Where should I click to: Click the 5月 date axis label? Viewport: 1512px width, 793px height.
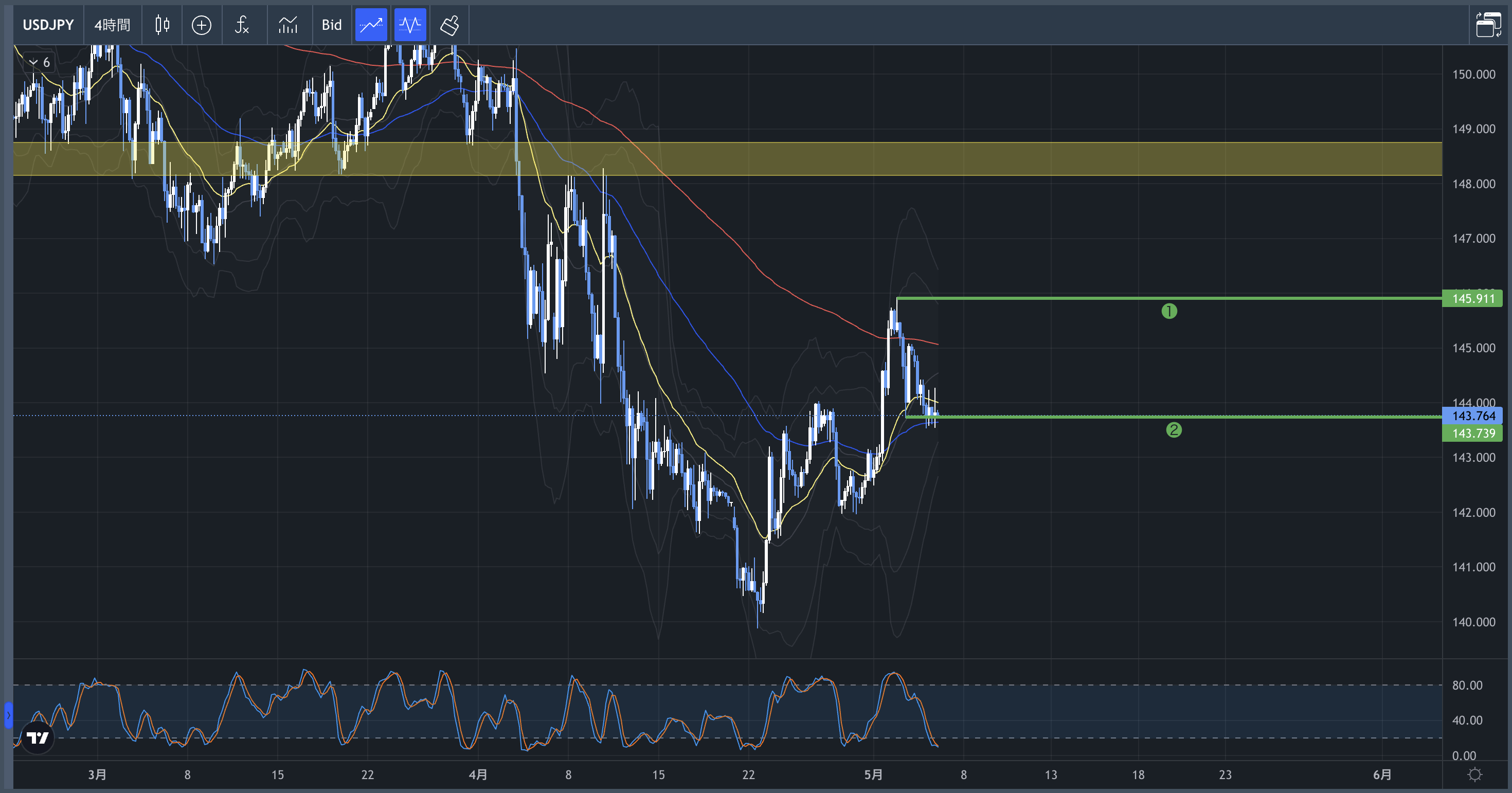pyautogui.click(x=873, y=775)
